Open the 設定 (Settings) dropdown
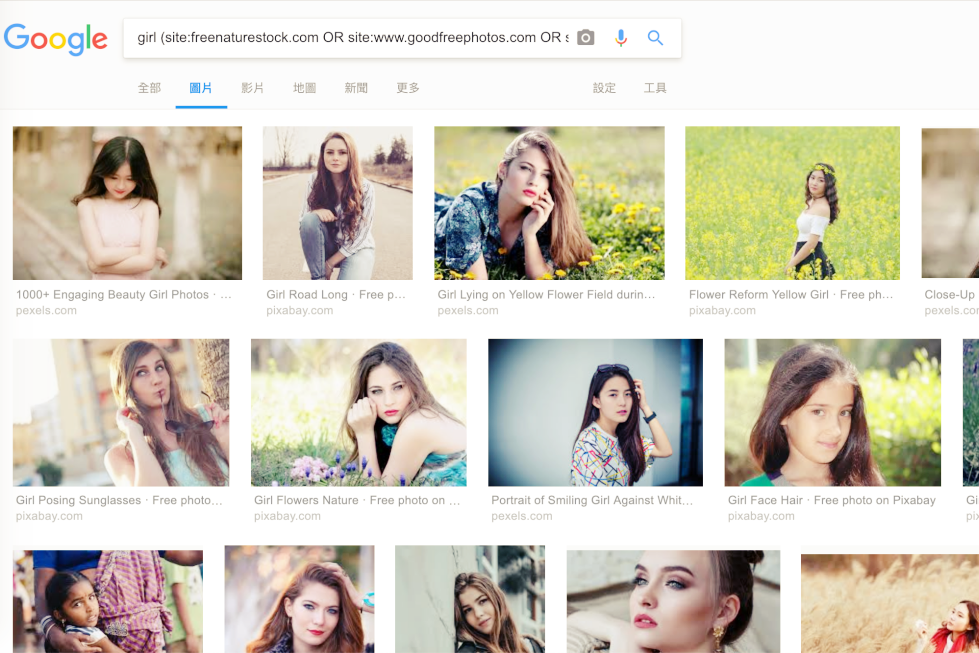The width and height of the screenshot is (979, 653). (x=605, y=88)
